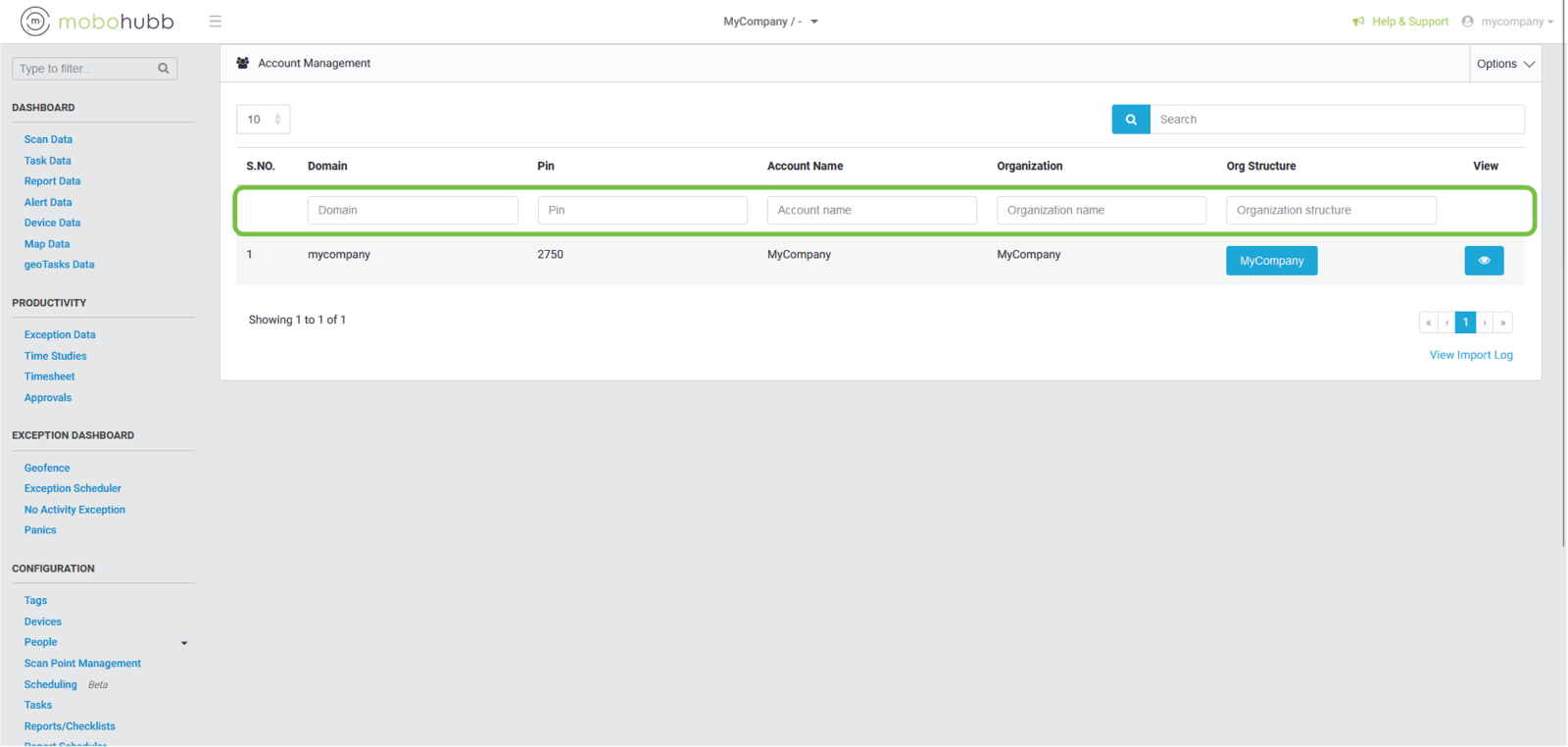1568x747 pixels.
Task: Click the sidebar filter search icon
Action: [164, 69]
